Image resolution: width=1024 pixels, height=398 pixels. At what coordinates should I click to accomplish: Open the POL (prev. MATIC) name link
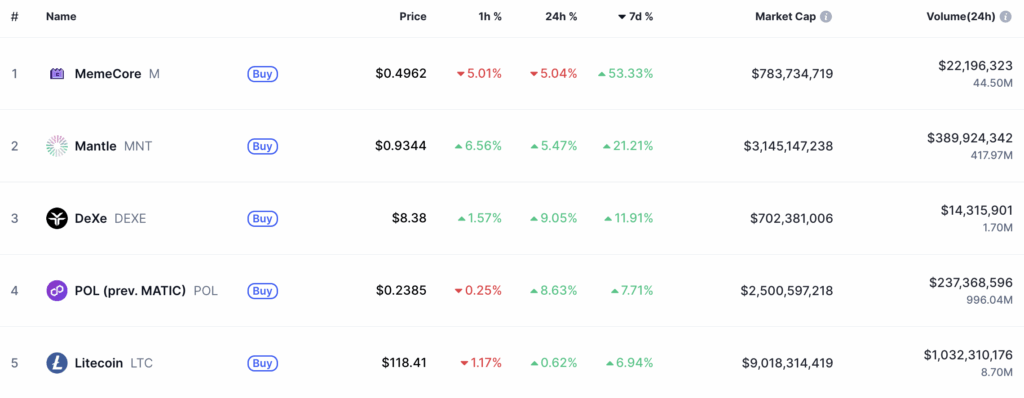(146, 291)
